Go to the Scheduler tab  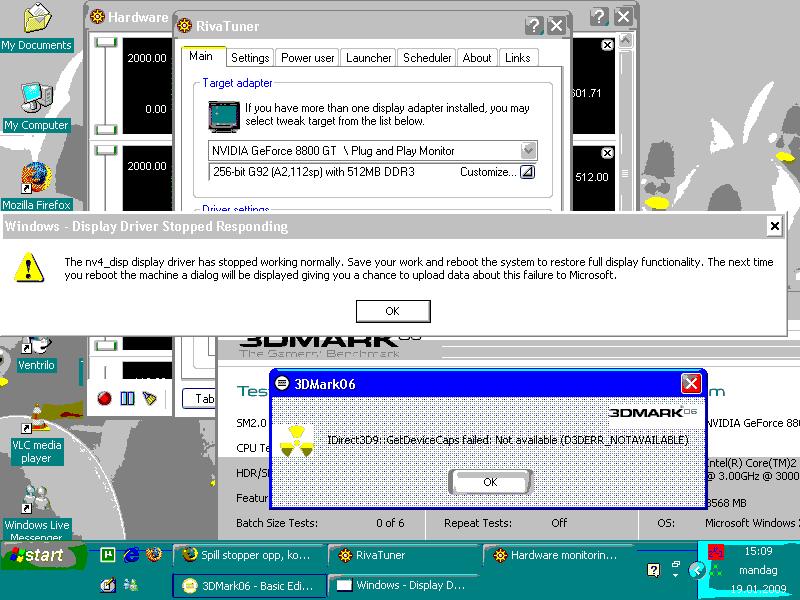point(427,58)
